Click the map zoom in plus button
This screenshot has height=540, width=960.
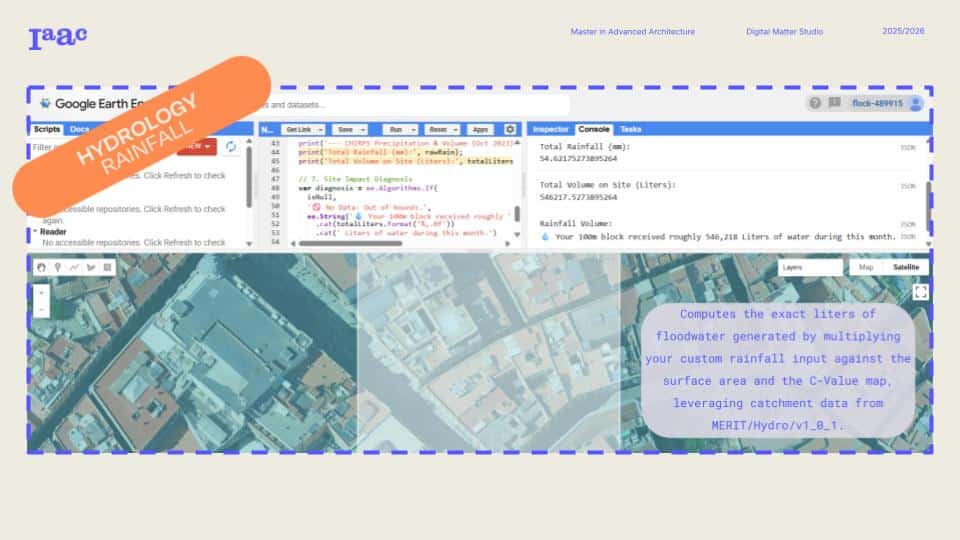pos(41,292)
